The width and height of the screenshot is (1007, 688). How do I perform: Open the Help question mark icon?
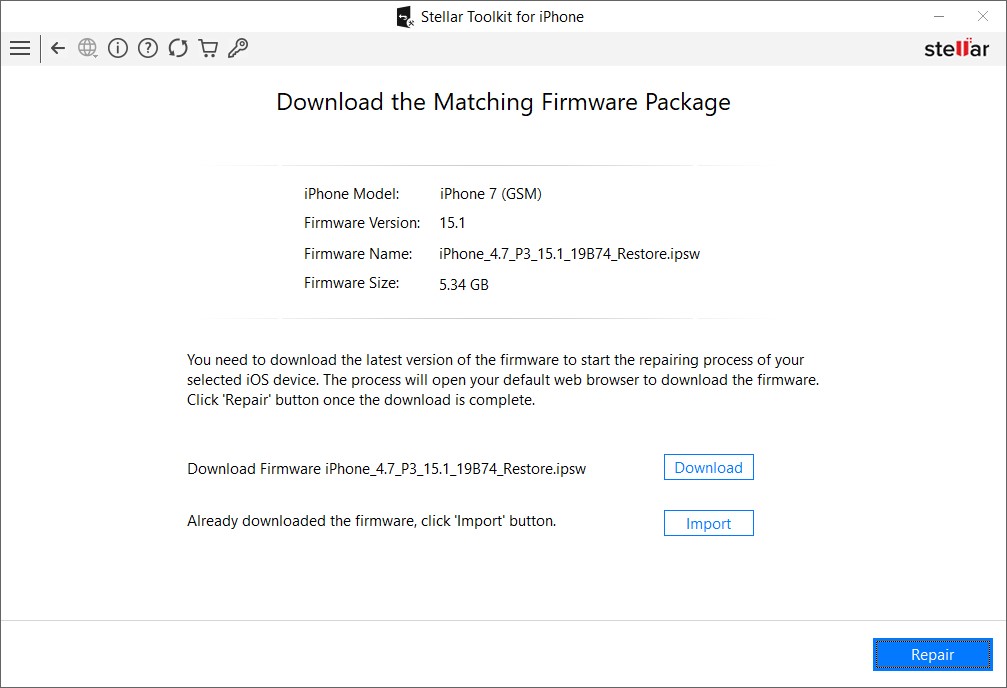click(148, 48)
